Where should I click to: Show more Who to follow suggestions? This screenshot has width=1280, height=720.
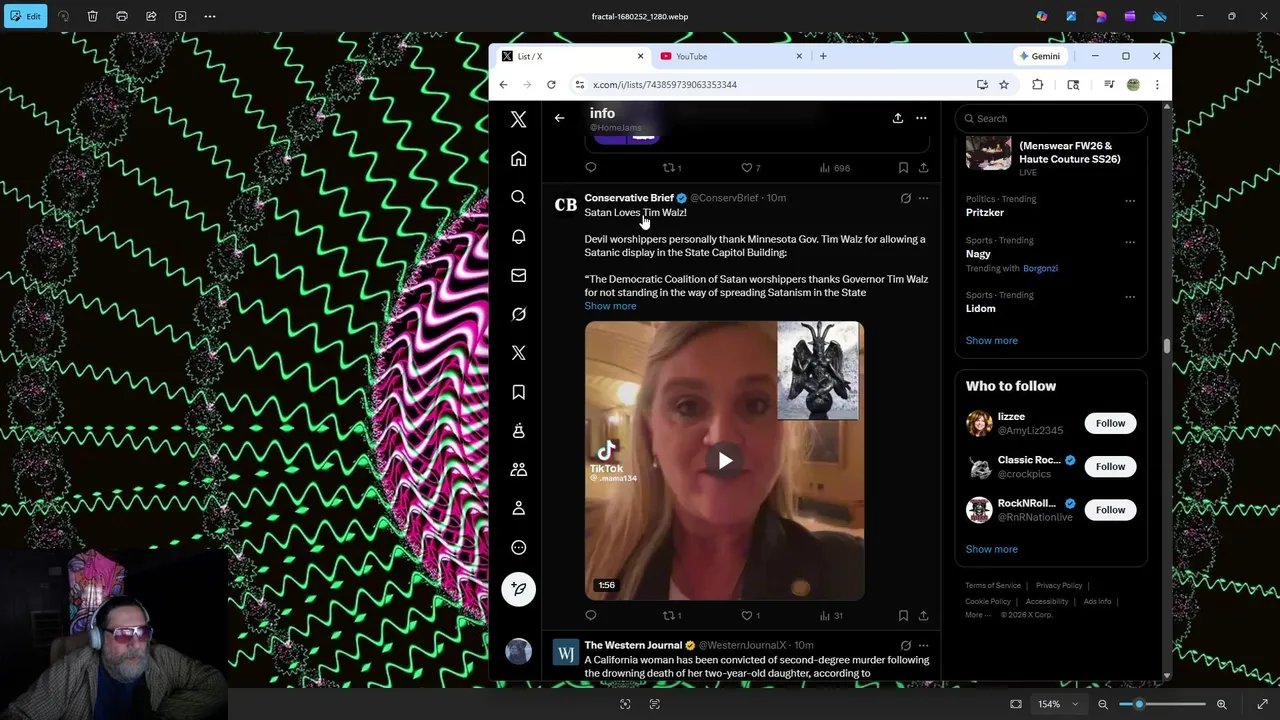pos(991,549)
